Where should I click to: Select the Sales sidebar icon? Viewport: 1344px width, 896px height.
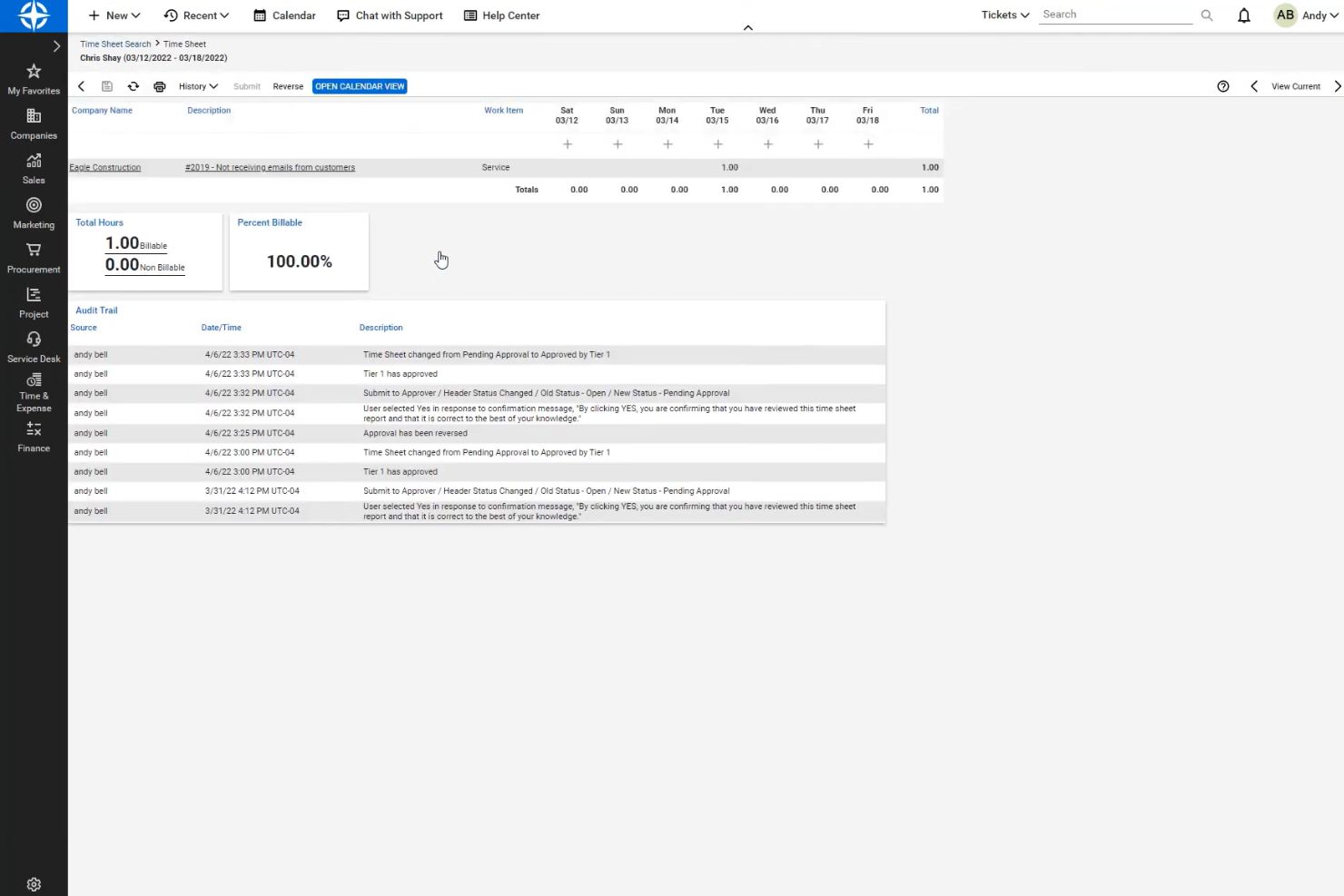[x=34, y=167]
